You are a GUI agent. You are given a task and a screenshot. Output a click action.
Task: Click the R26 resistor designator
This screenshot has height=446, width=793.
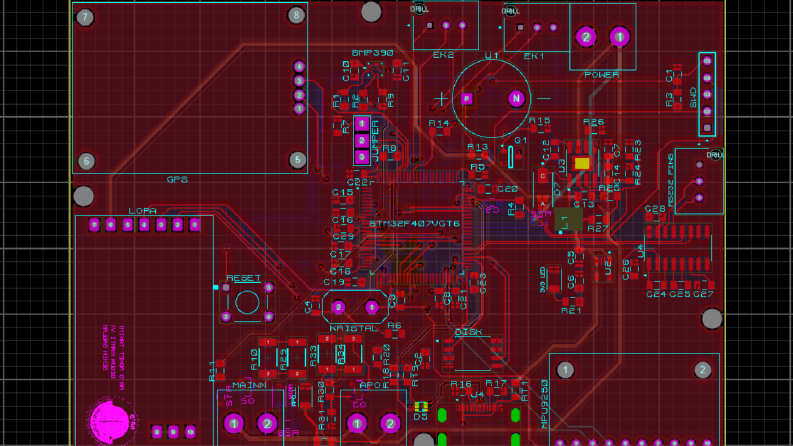593,122
